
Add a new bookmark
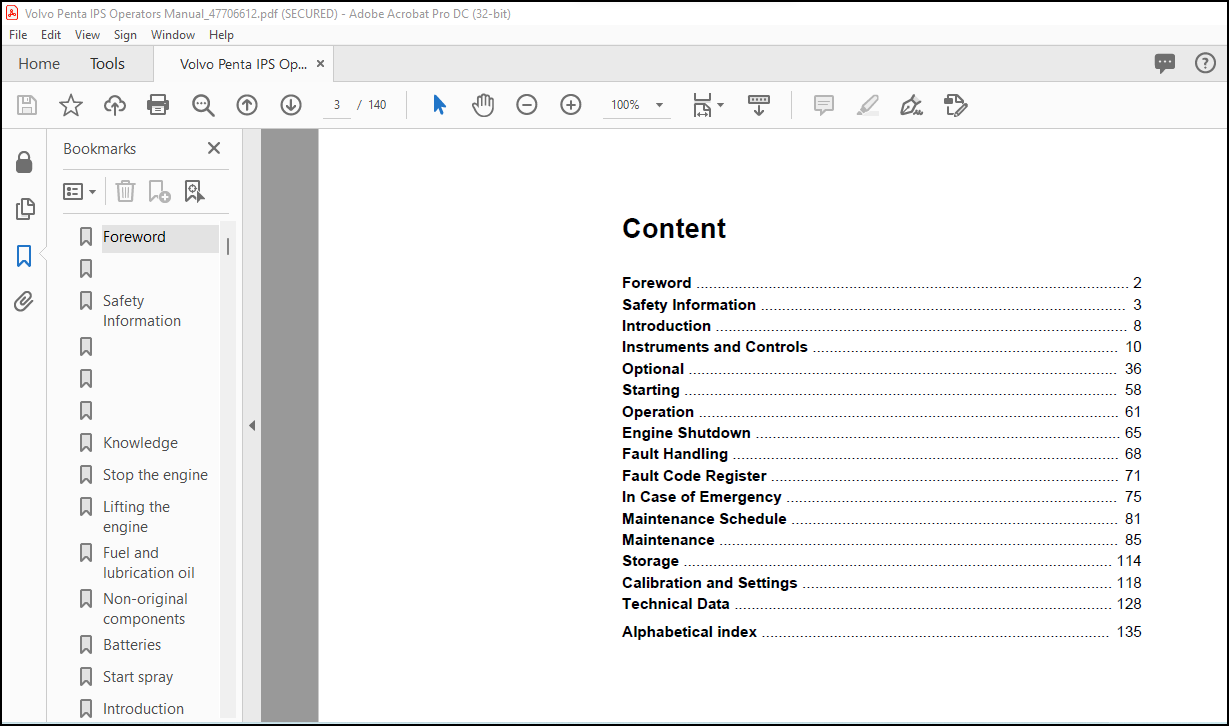[159, 191]
